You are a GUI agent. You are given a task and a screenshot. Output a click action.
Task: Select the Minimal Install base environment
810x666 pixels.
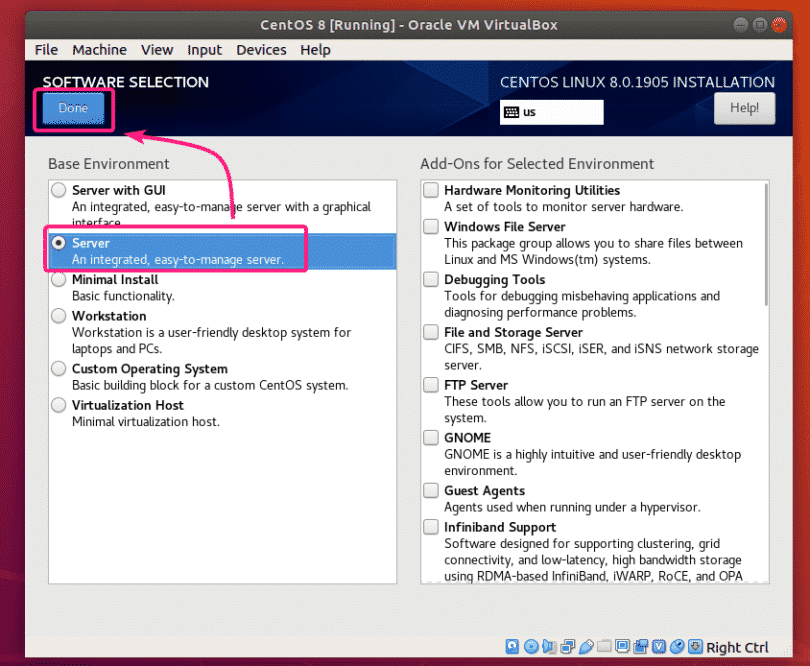(x=58, y=279)
